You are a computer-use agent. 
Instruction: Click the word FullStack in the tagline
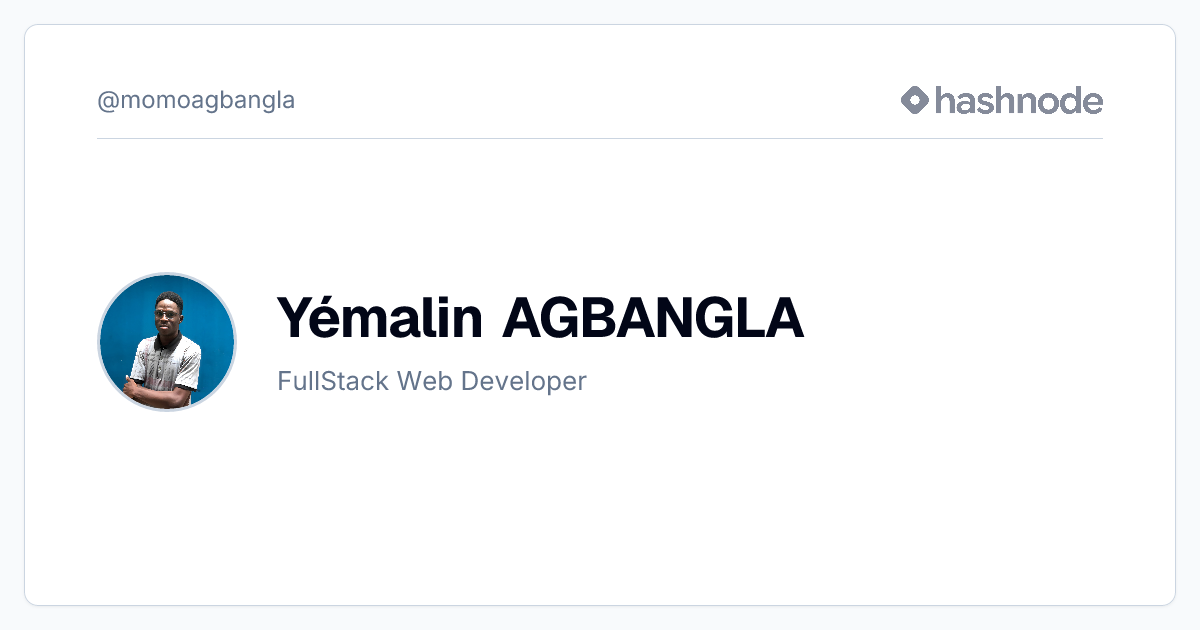(x=333, y=381)
